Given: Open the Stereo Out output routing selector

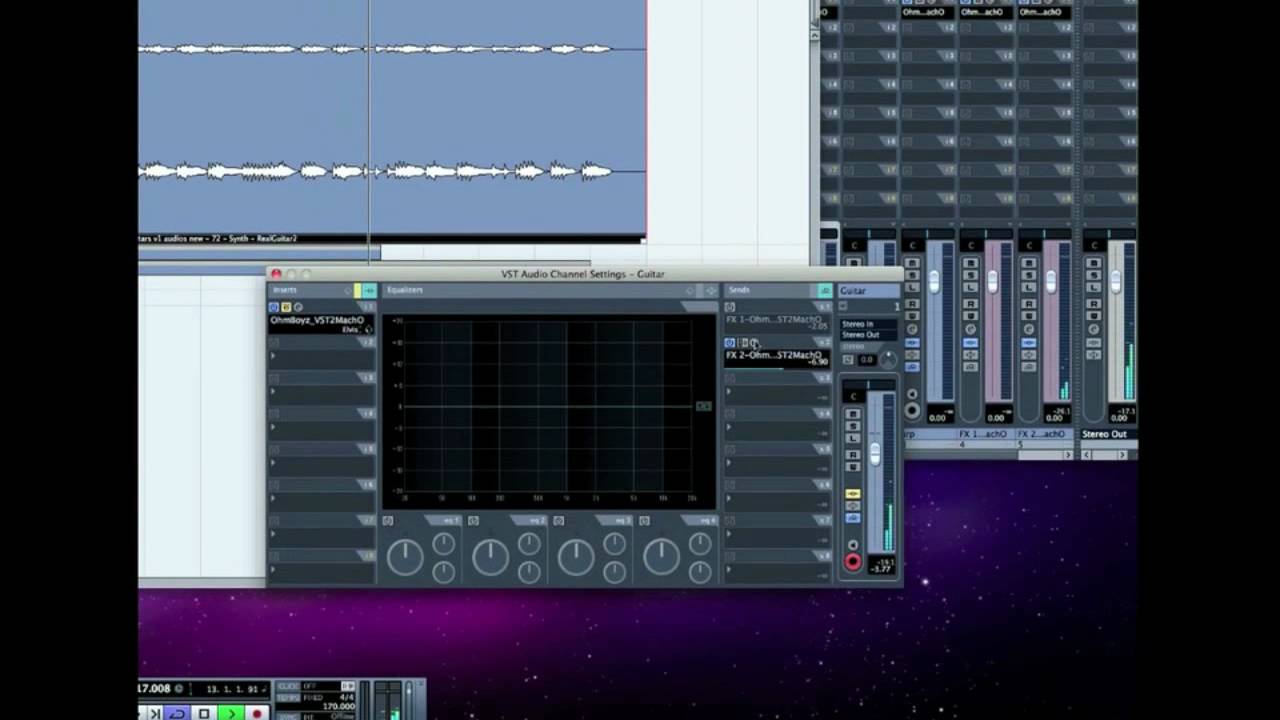Looking at the screenshot, I should (868, 334).
